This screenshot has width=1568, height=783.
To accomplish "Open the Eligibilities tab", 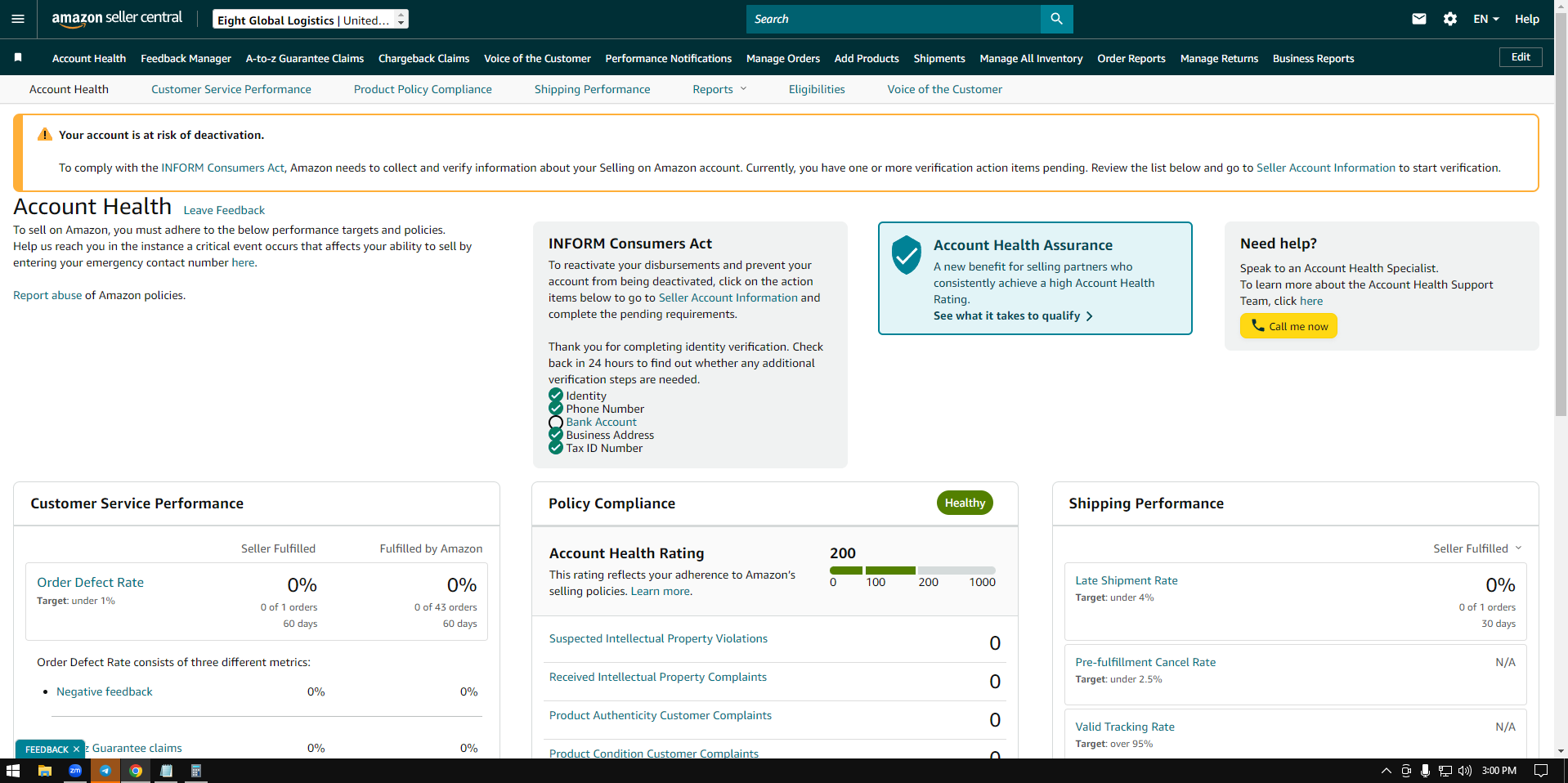I will (817, 89).
